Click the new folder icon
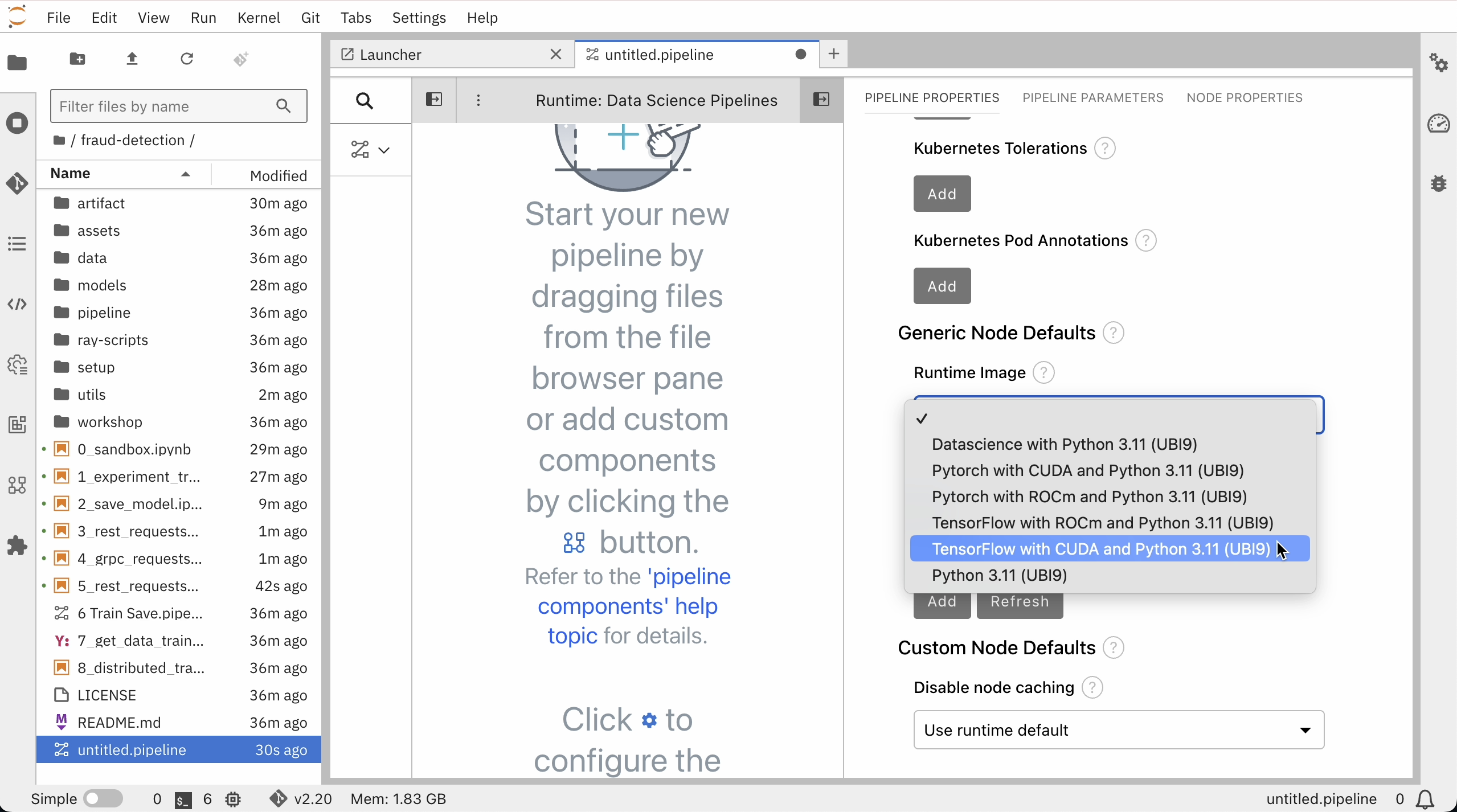The height and width of the screenshot is (812, 1457). 77,59
